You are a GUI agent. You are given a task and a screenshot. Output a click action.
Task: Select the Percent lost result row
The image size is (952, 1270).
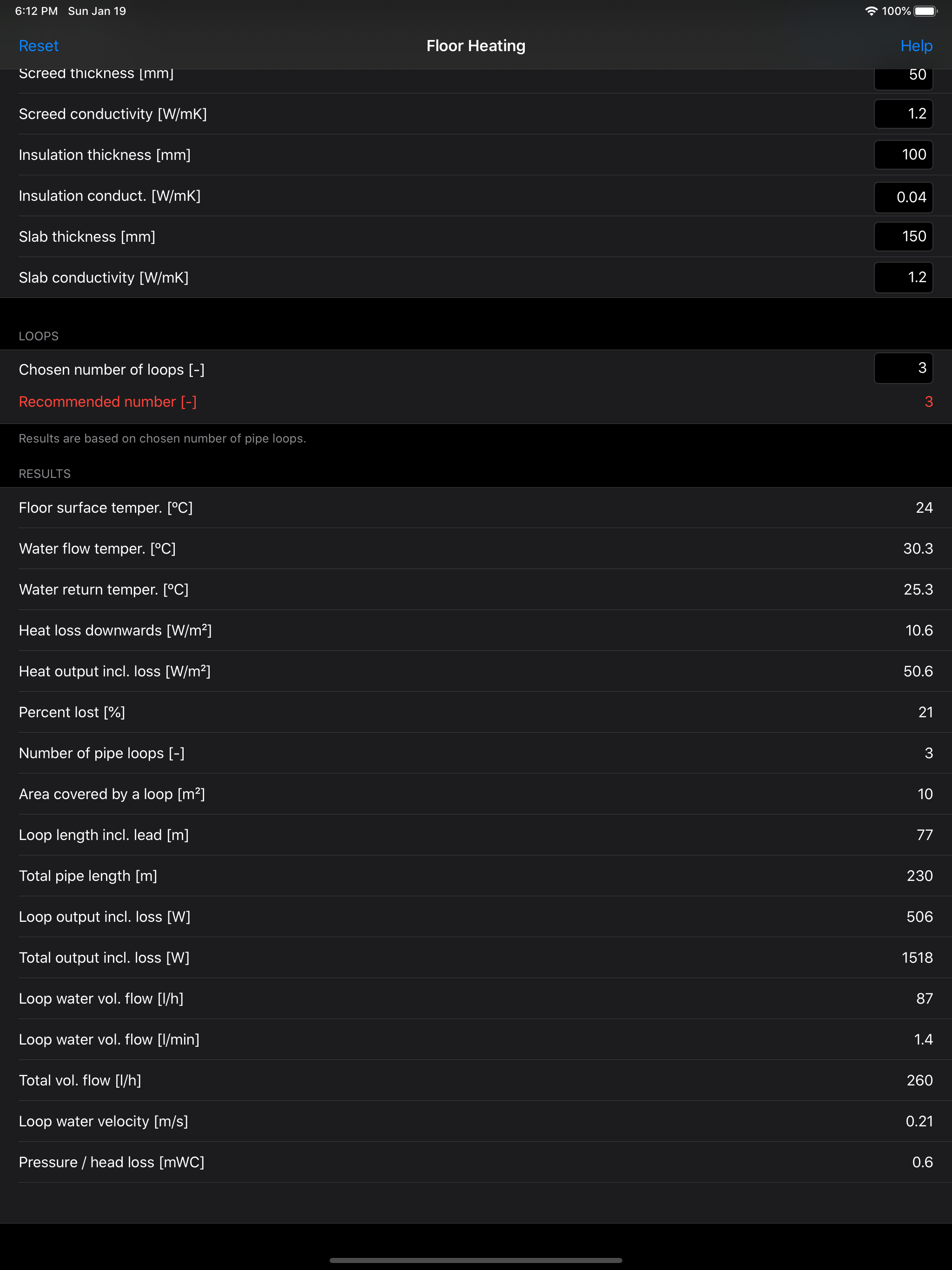coord(476,712)
